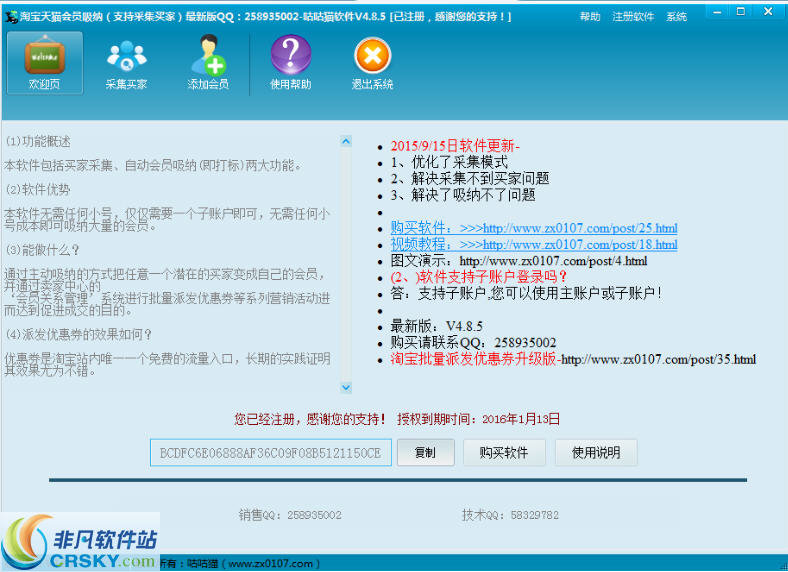Click the 购买软件 button
The height and width of the screenshot is (572, 788).
point(504,452)
